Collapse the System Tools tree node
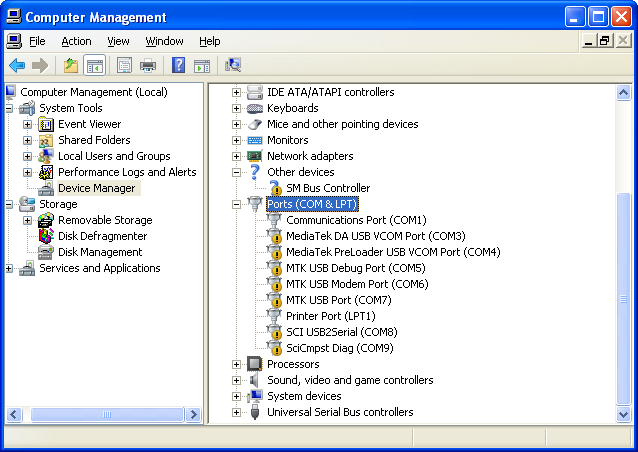Image resolution: width=638 pixels, height=452 pixels. [x=10, y=108]
